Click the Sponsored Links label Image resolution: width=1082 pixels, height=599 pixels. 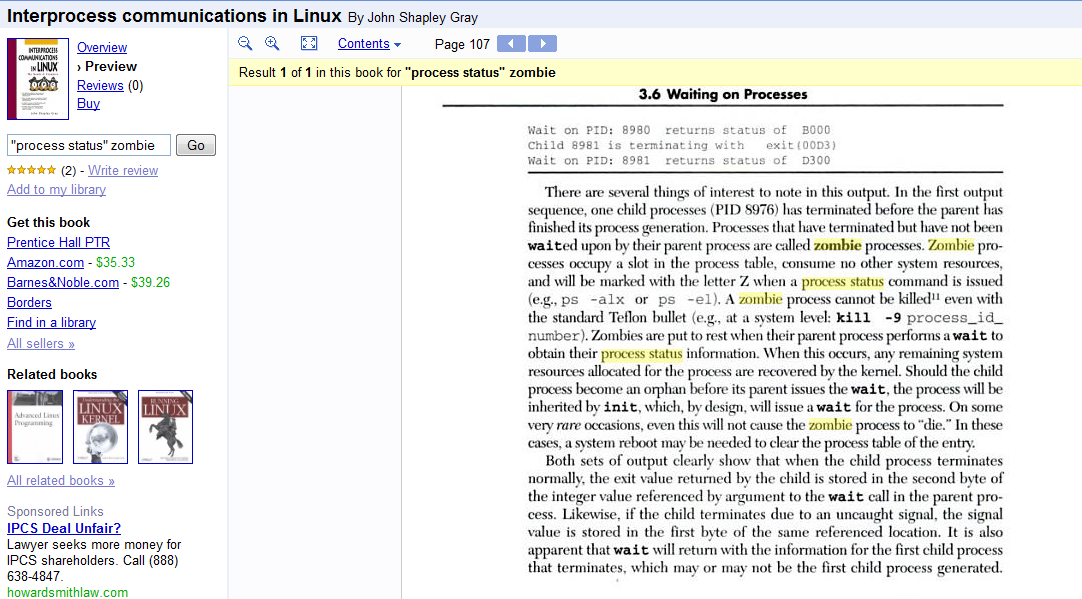point(55,511)
